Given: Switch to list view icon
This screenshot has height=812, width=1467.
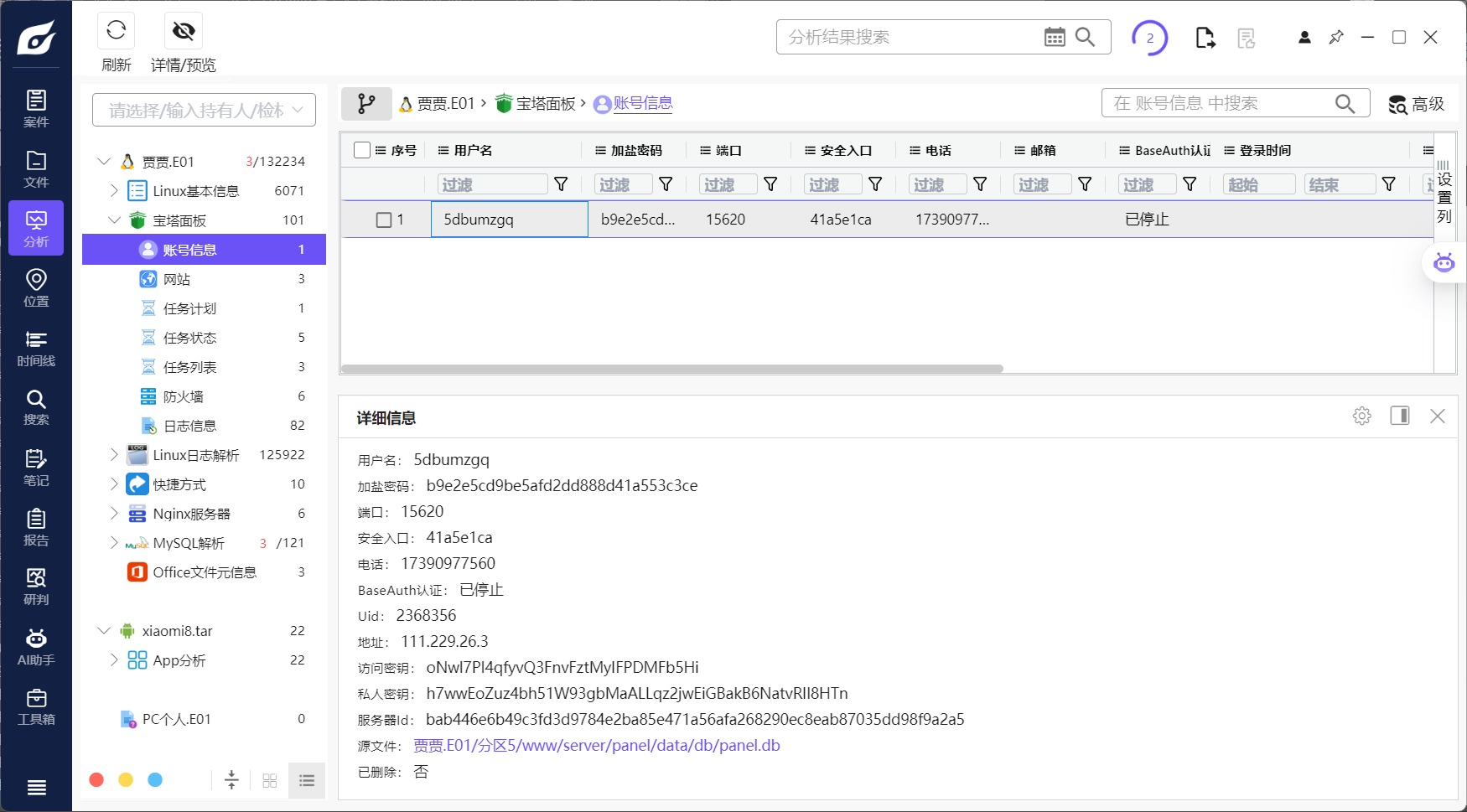Looking at the screenshot, I should [x=307, y=781].
